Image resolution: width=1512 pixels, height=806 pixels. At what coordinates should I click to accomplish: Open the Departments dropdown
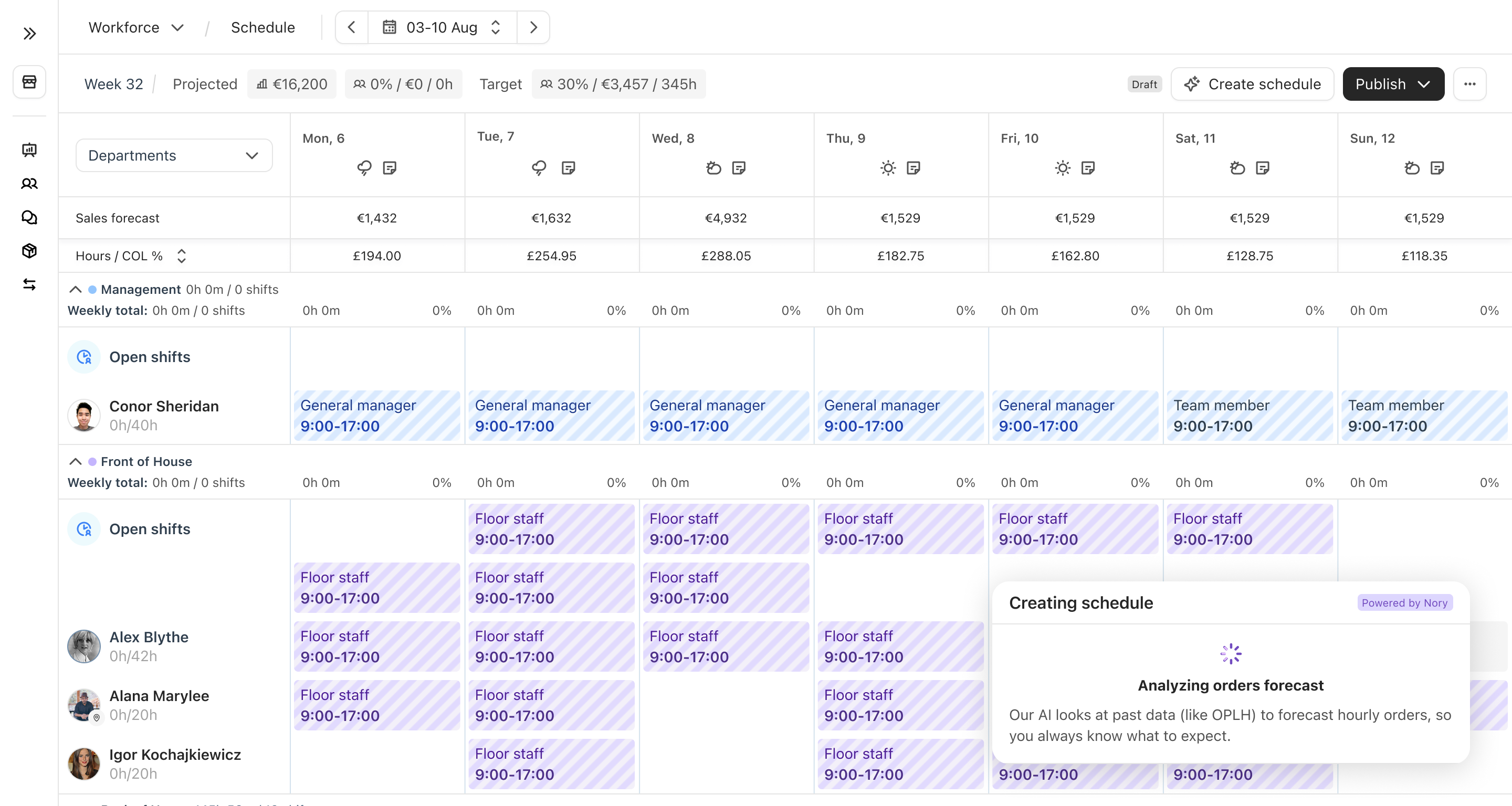(174, 155)
